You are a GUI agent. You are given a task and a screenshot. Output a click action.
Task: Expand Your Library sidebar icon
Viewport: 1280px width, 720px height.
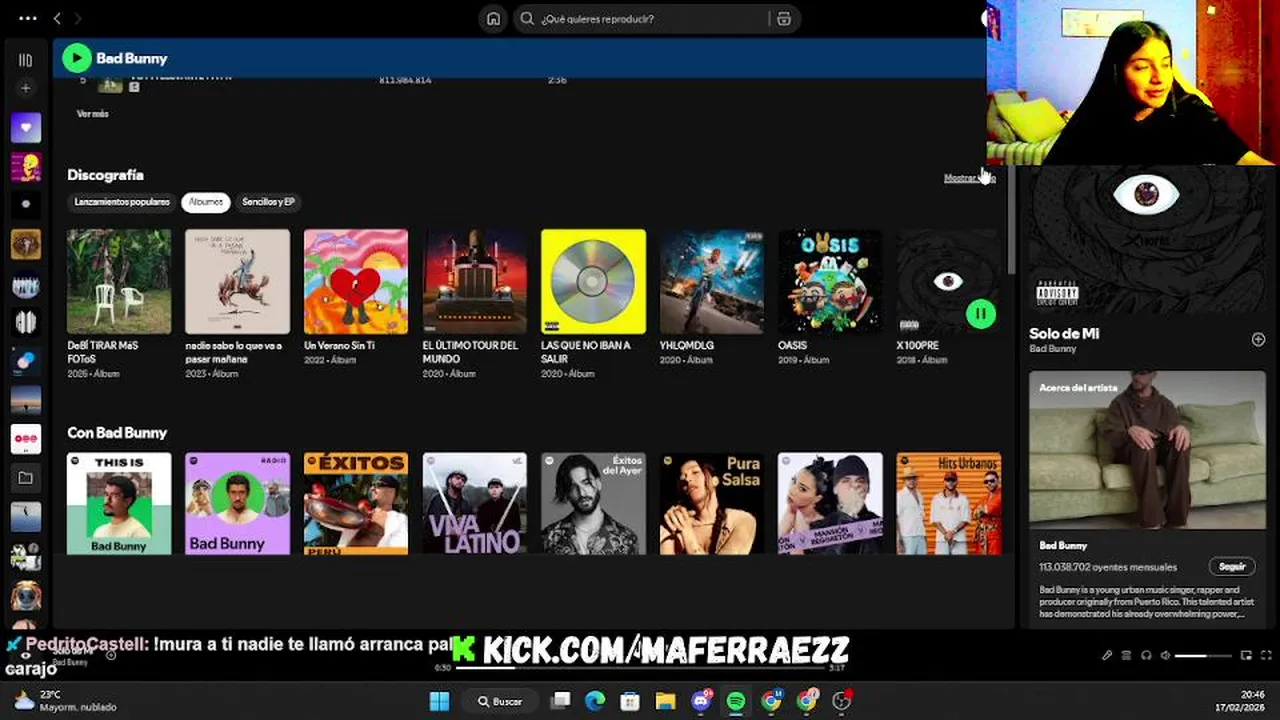26,60
